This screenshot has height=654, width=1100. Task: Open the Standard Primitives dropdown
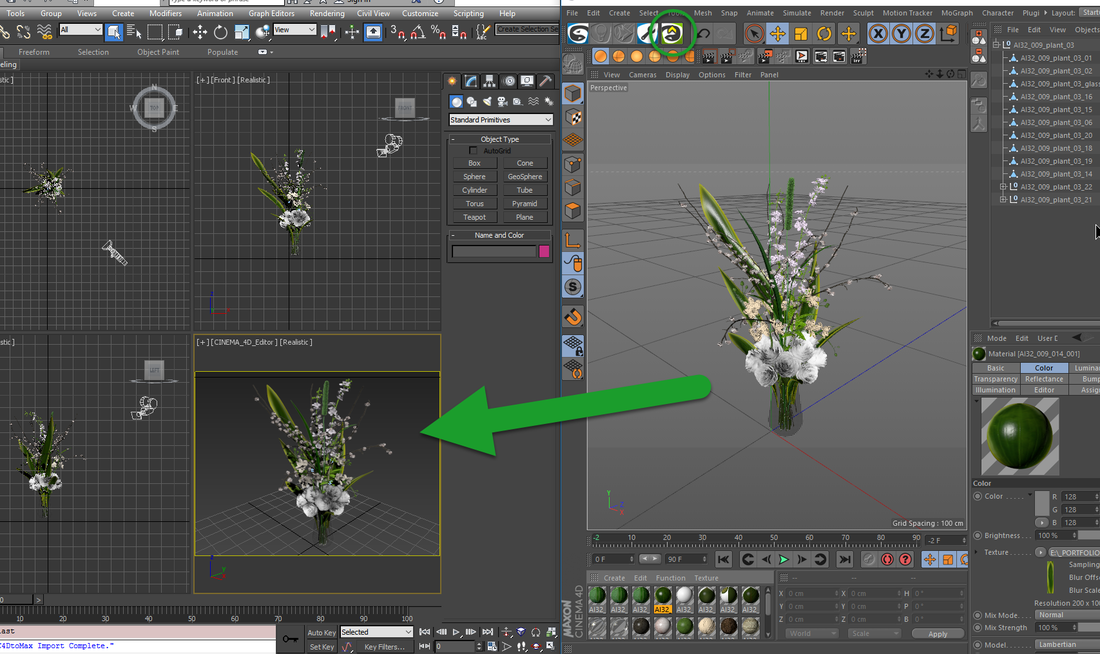click(500, 119)
